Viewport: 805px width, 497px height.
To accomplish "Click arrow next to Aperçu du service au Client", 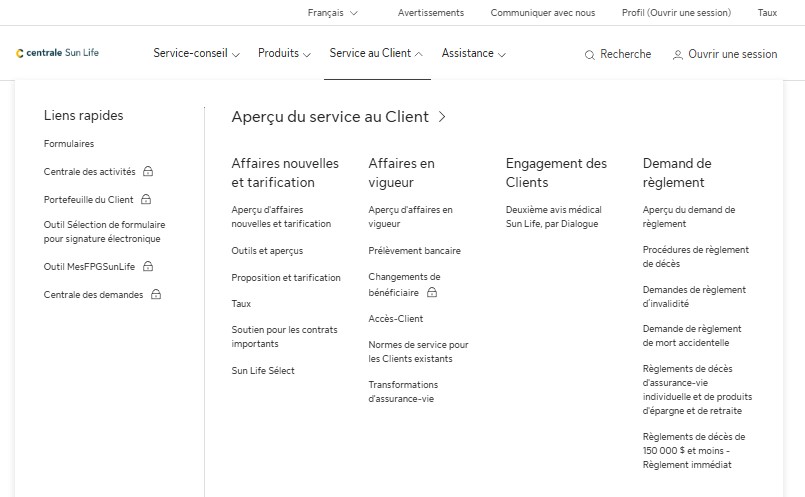I will click(442, 117).
